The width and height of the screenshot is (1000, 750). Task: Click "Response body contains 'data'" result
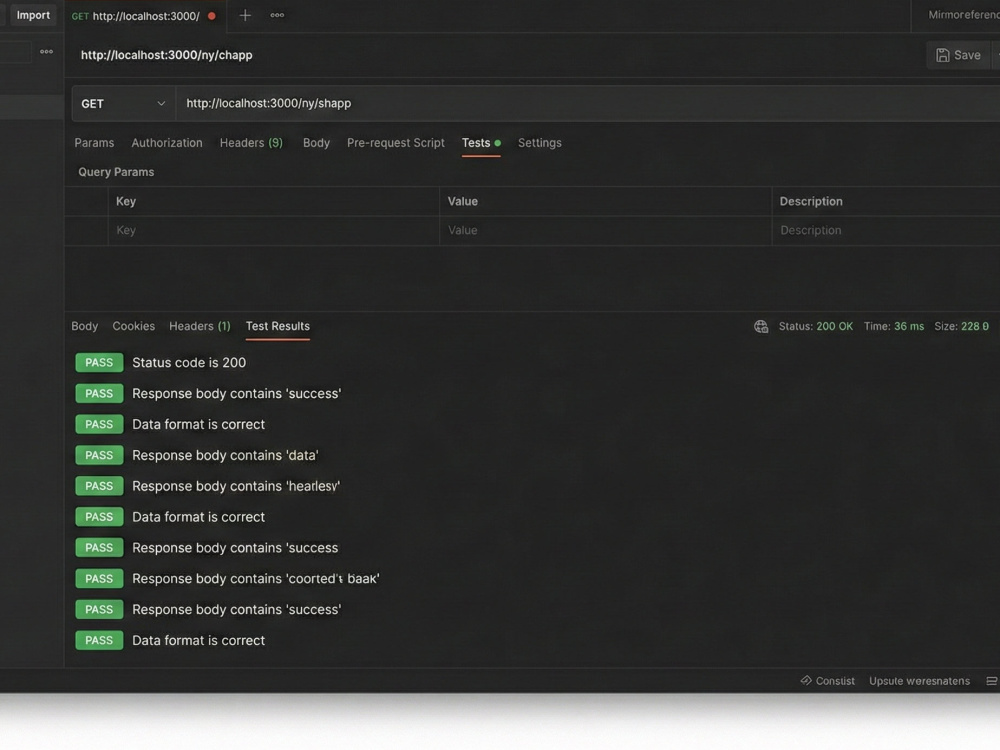point(225,455)
